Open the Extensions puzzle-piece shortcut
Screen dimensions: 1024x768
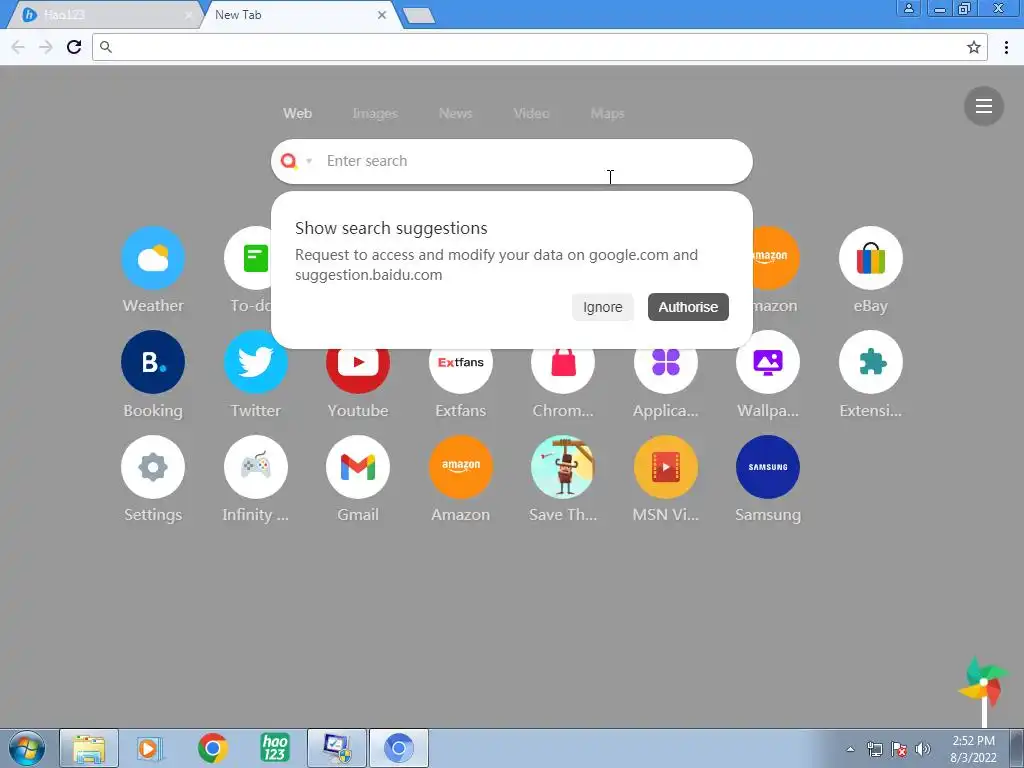coord(871,362)
